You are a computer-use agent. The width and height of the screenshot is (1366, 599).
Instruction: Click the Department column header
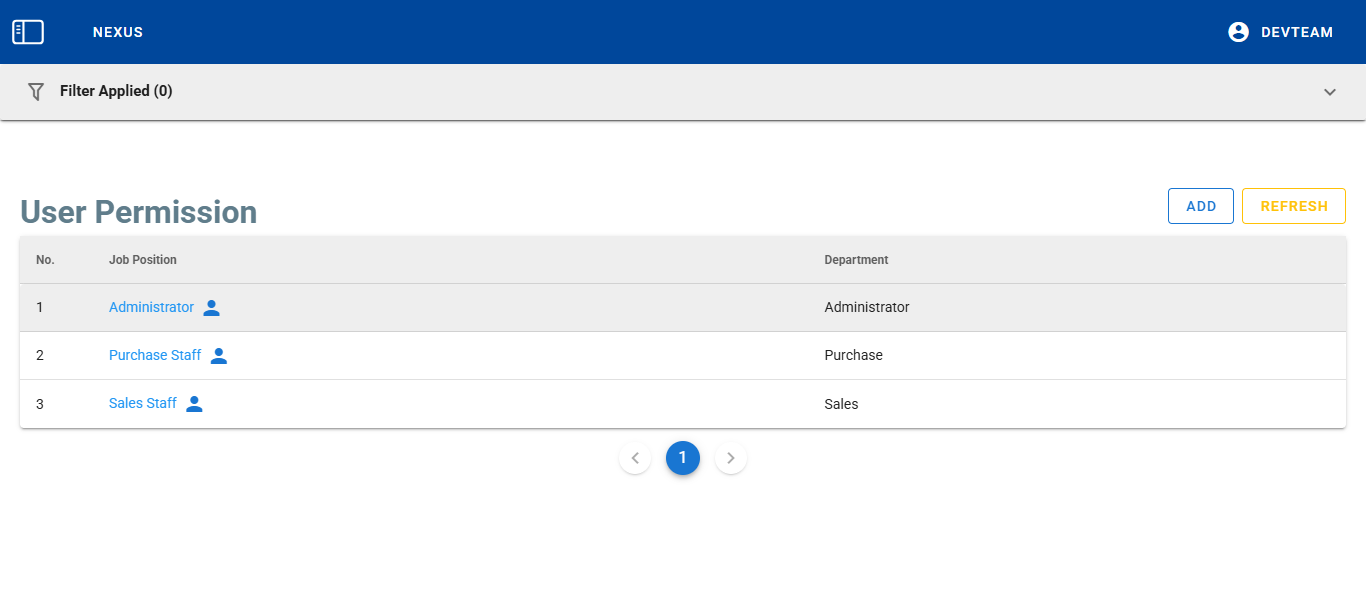click(856, 260)
